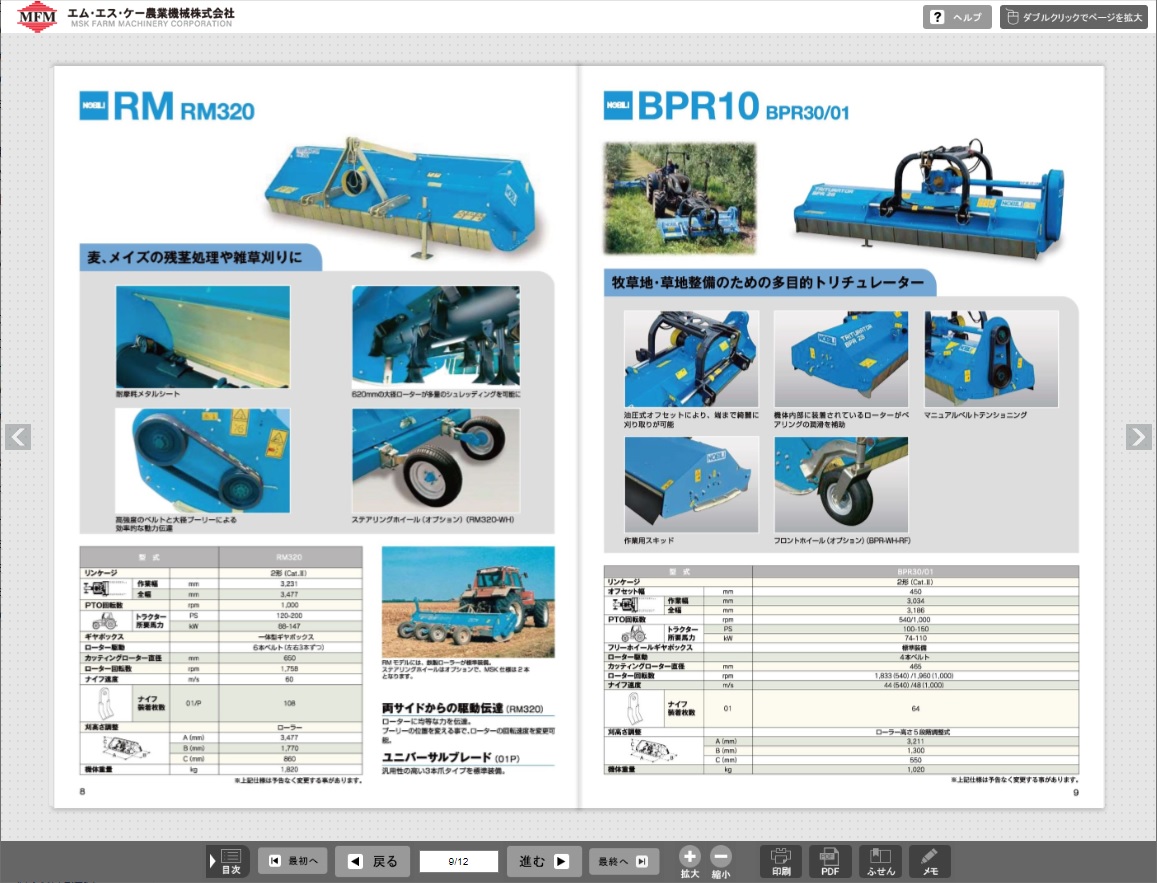Click the 1,820 kg weight value

(289, 769)
